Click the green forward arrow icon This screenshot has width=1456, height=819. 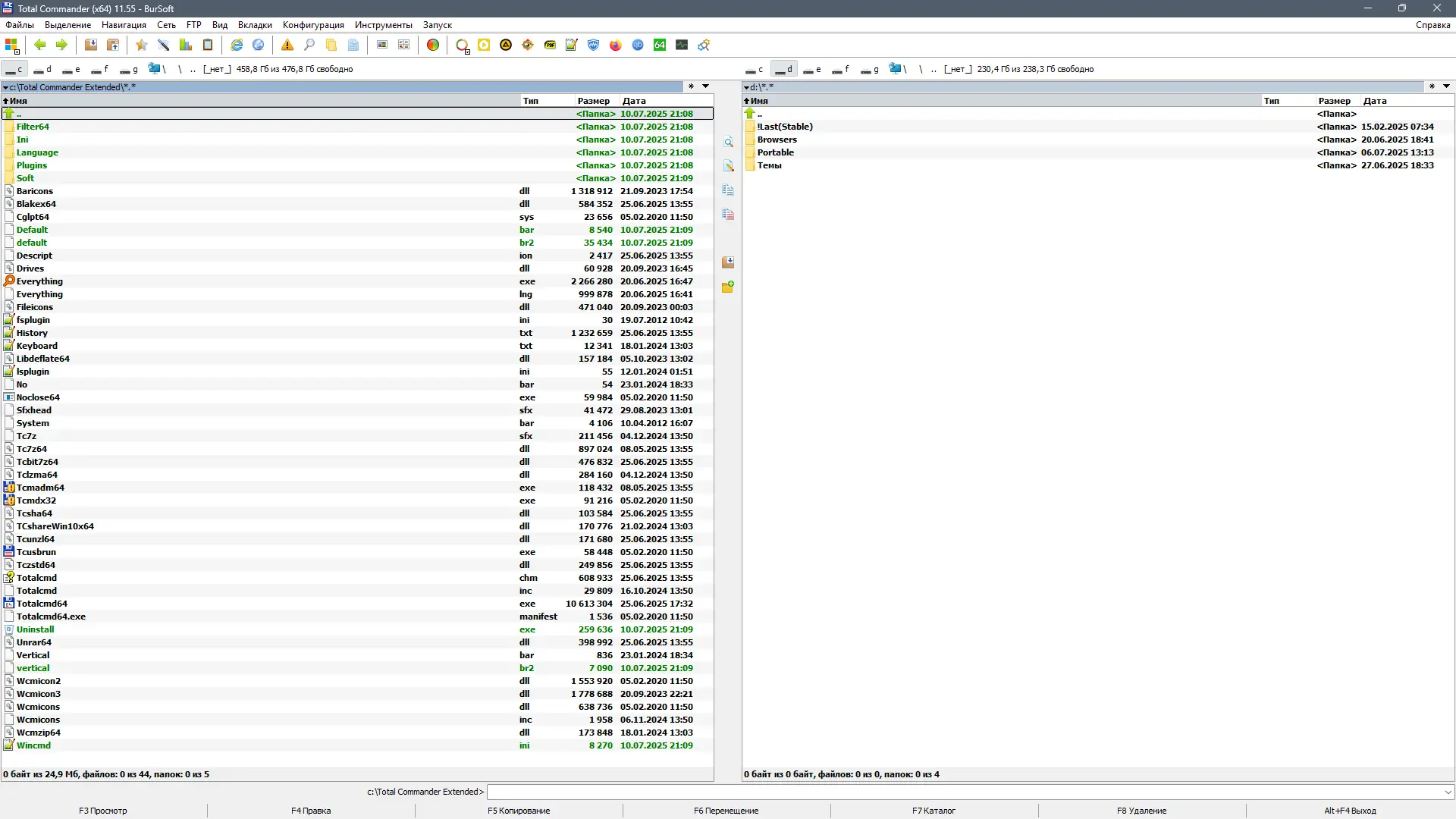(x=61, y=45)
